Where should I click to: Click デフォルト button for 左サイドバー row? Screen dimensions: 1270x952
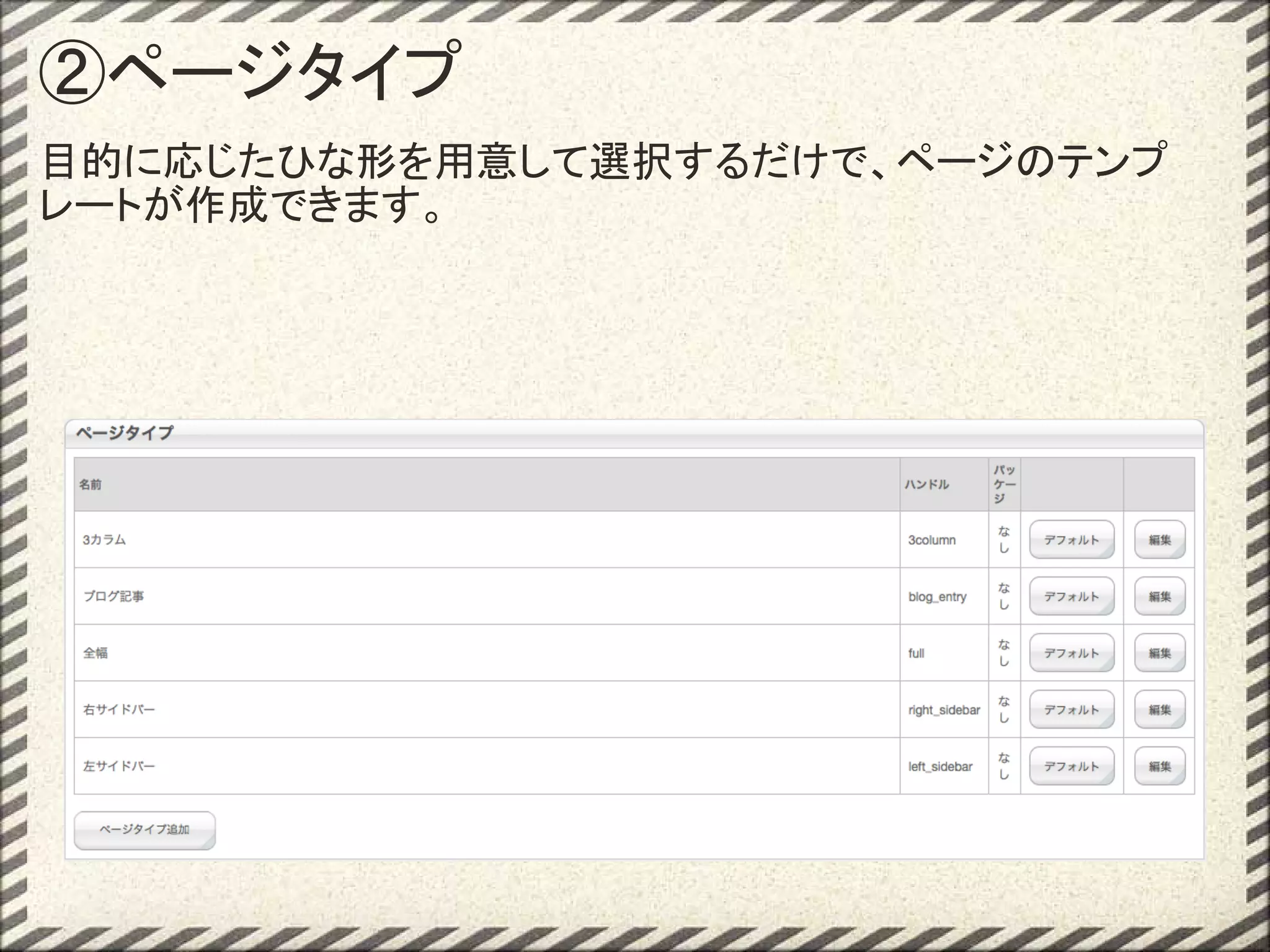click(1072, 766)
